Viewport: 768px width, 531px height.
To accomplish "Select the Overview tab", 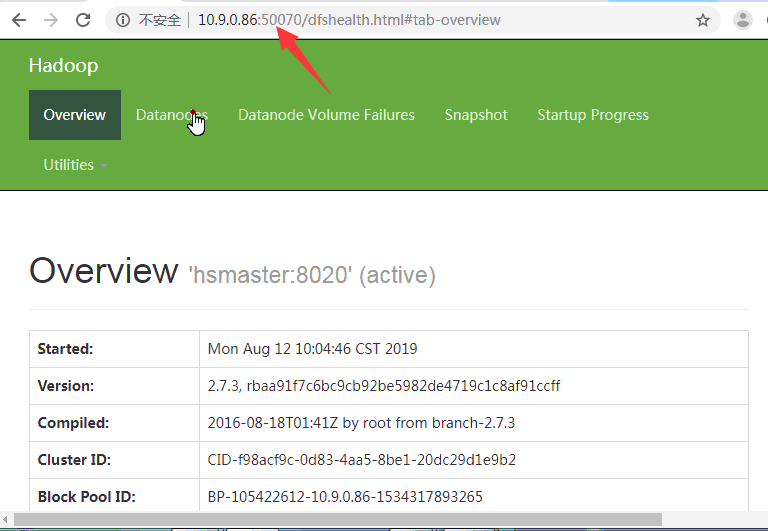I will (x=74, y=115).
